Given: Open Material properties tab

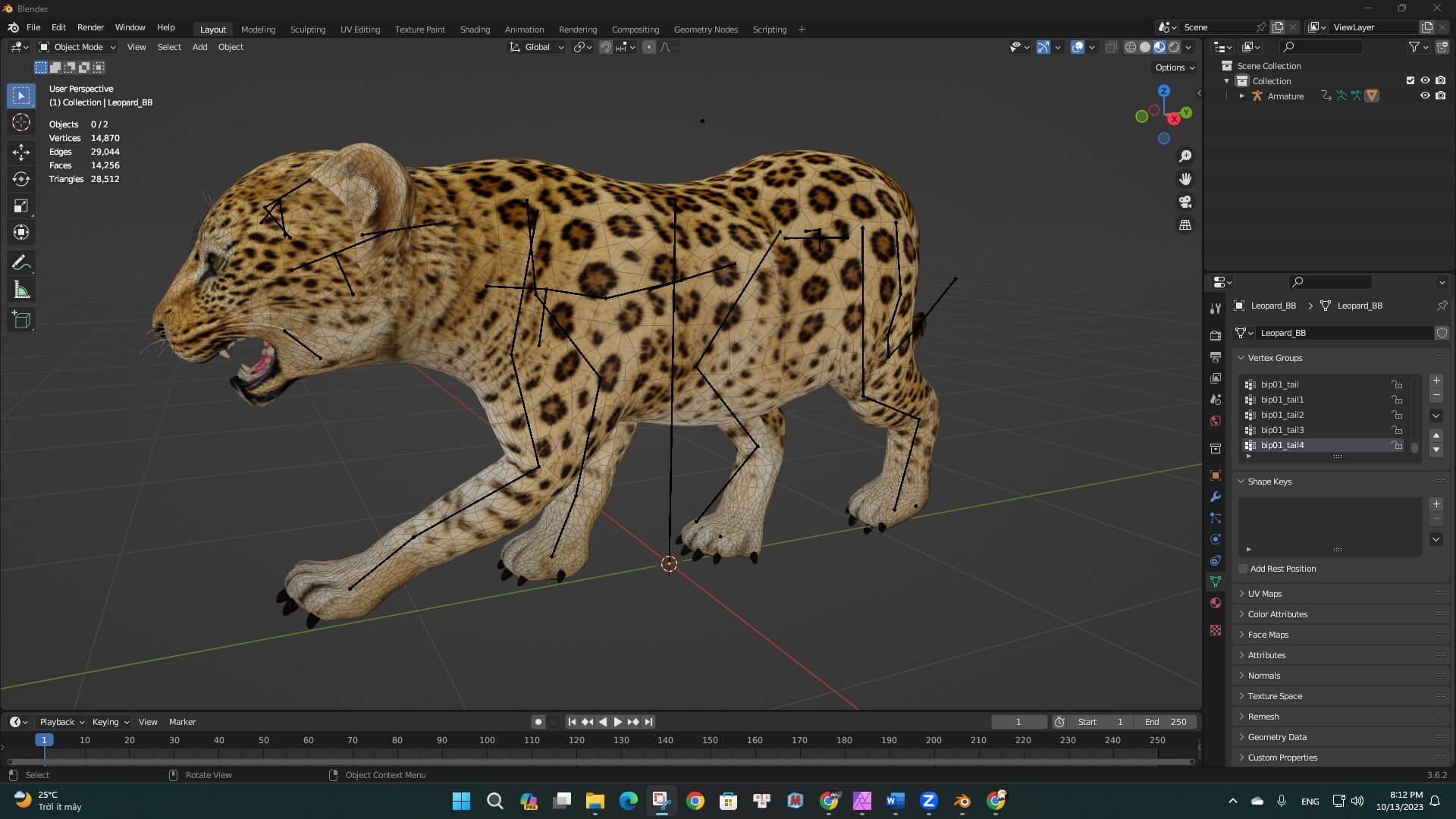Looking at the screenshot, I should point(1216,603).
